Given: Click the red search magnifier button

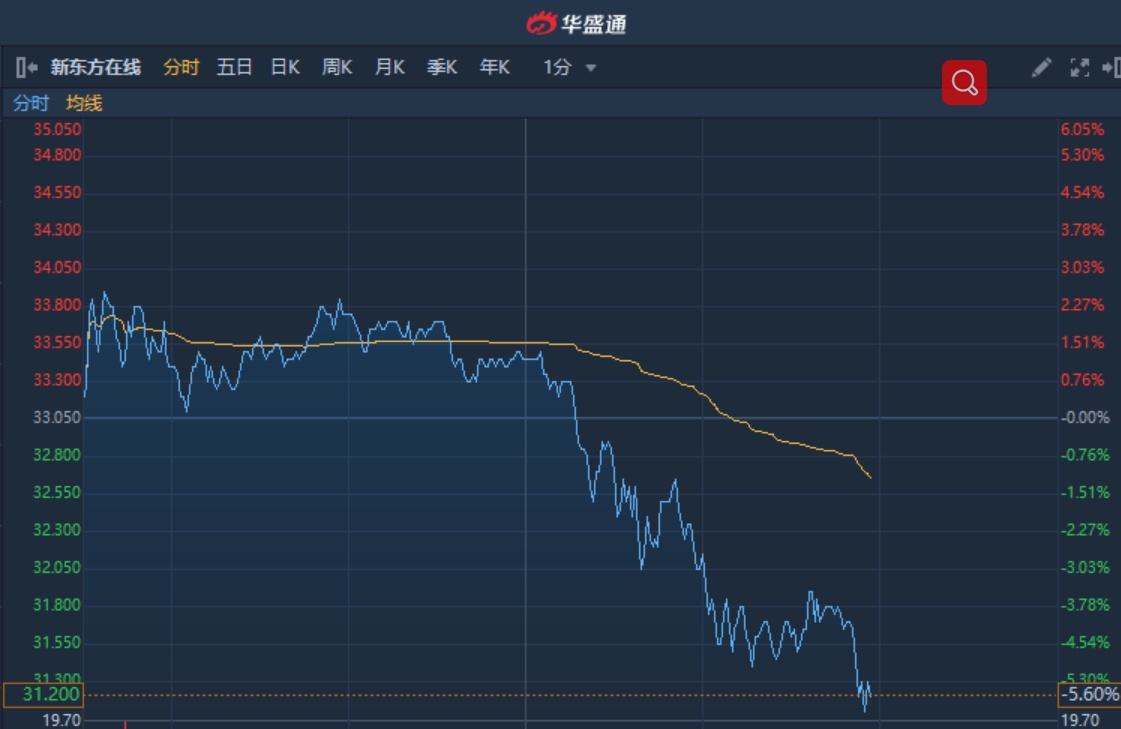Looking at the screenshot, I should (964, 83).
